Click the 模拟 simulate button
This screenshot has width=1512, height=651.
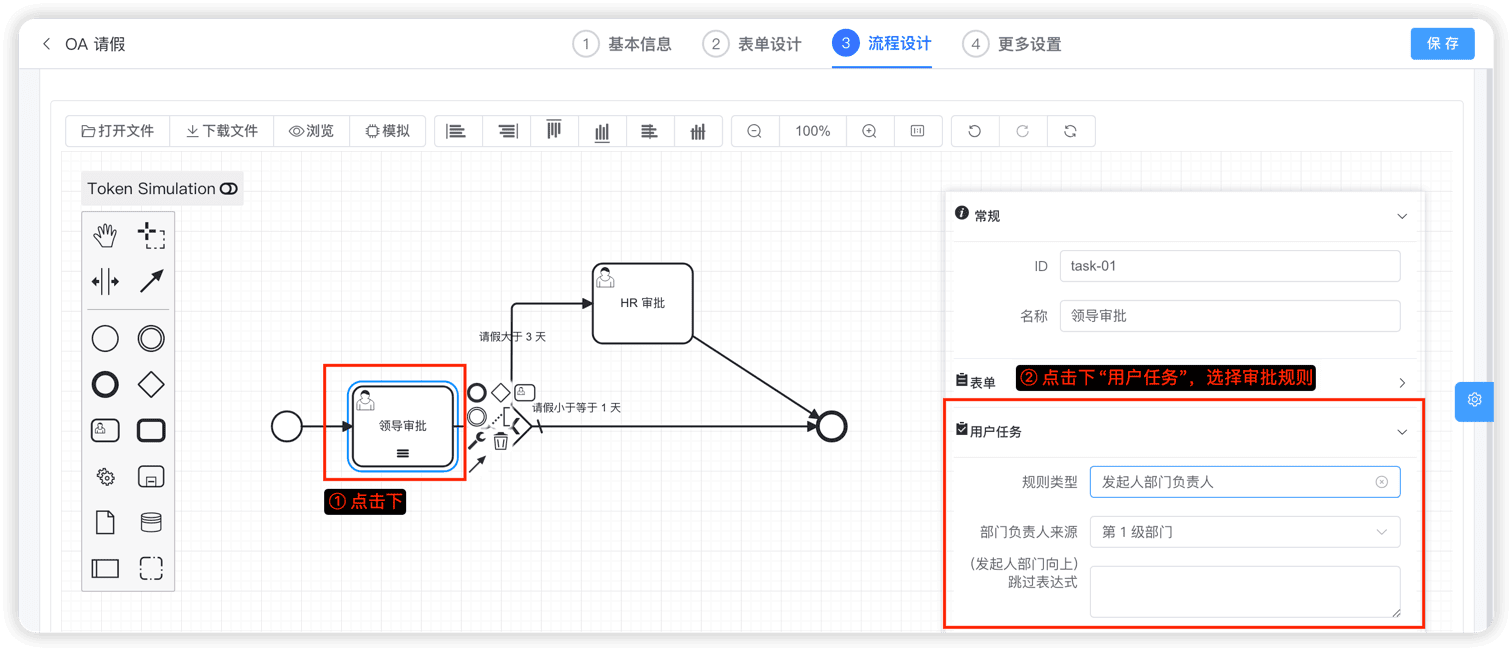pos(388,131)
